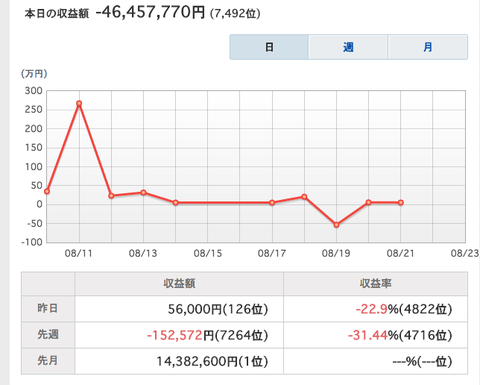Click the ranking text (7,492位)

click(235, 14)
